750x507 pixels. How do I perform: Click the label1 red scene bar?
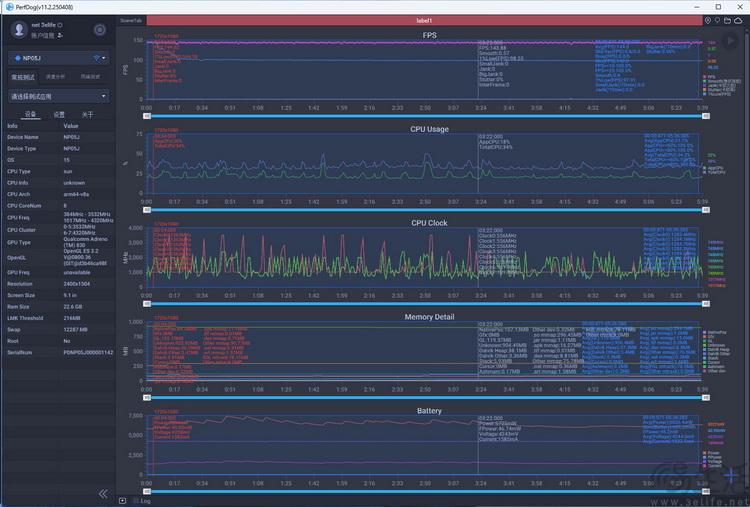(424, 20)
